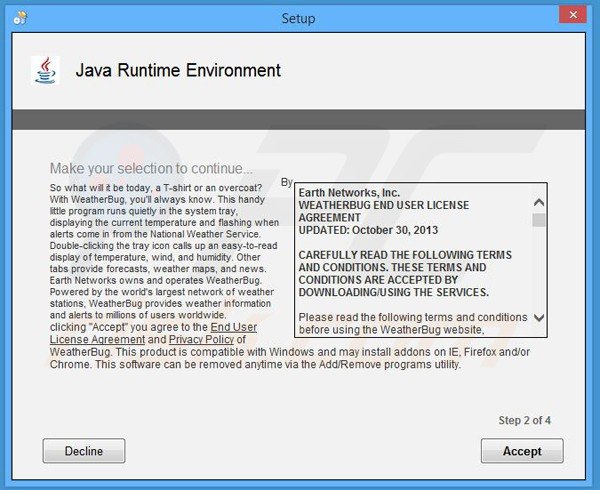Close the Setup window
Image resolution: width=600 pixels, height=490 pixels.
tap(573, 15)
